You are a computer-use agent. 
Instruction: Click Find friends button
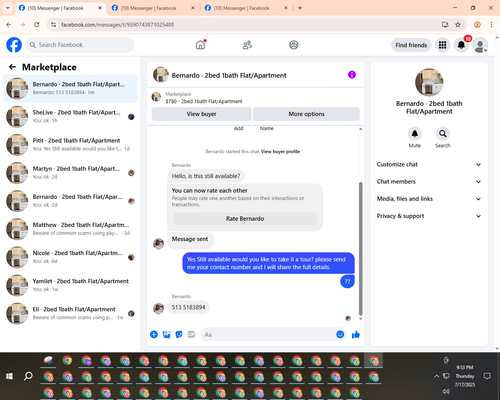click(411, 45)
